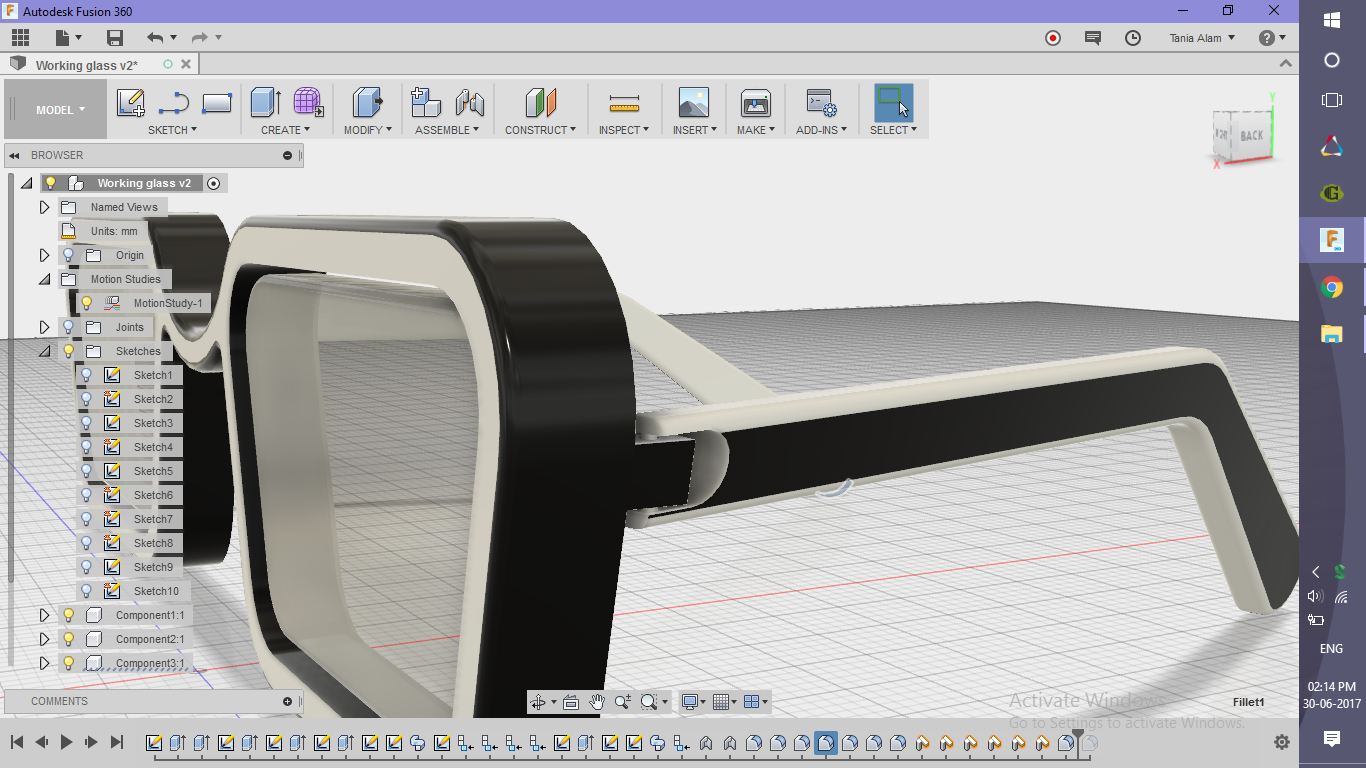The height and width of the screenshot is (768, 1366).
Task: Open the CREATE menu
Action: pyautogui.click(x=286, y=130)
